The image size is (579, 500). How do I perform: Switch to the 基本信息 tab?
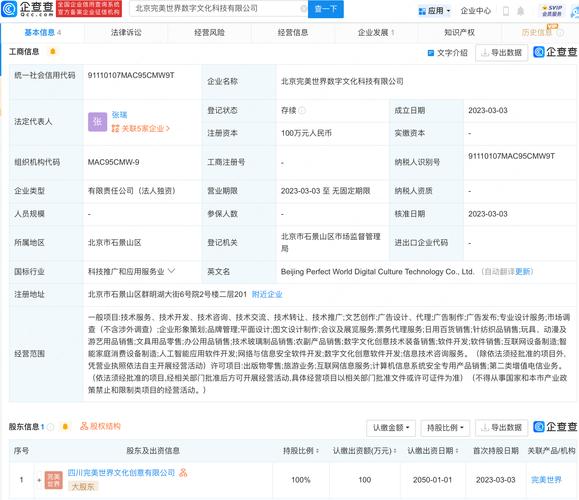(x=42, y=32)
